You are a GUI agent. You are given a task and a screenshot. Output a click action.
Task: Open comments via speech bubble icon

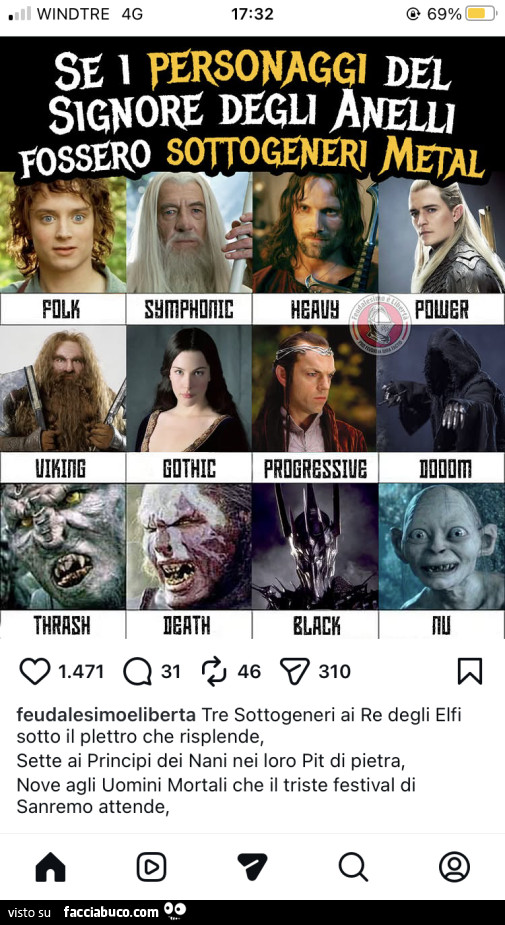(x=137, y=672)
